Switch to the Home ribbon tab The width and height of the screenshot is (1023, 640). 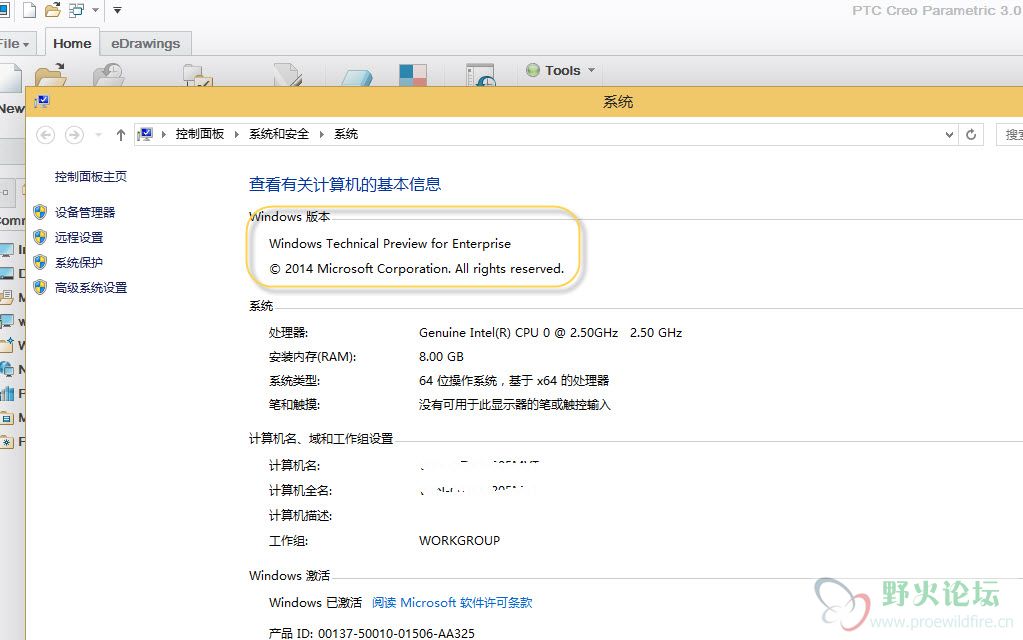[72, 43]
